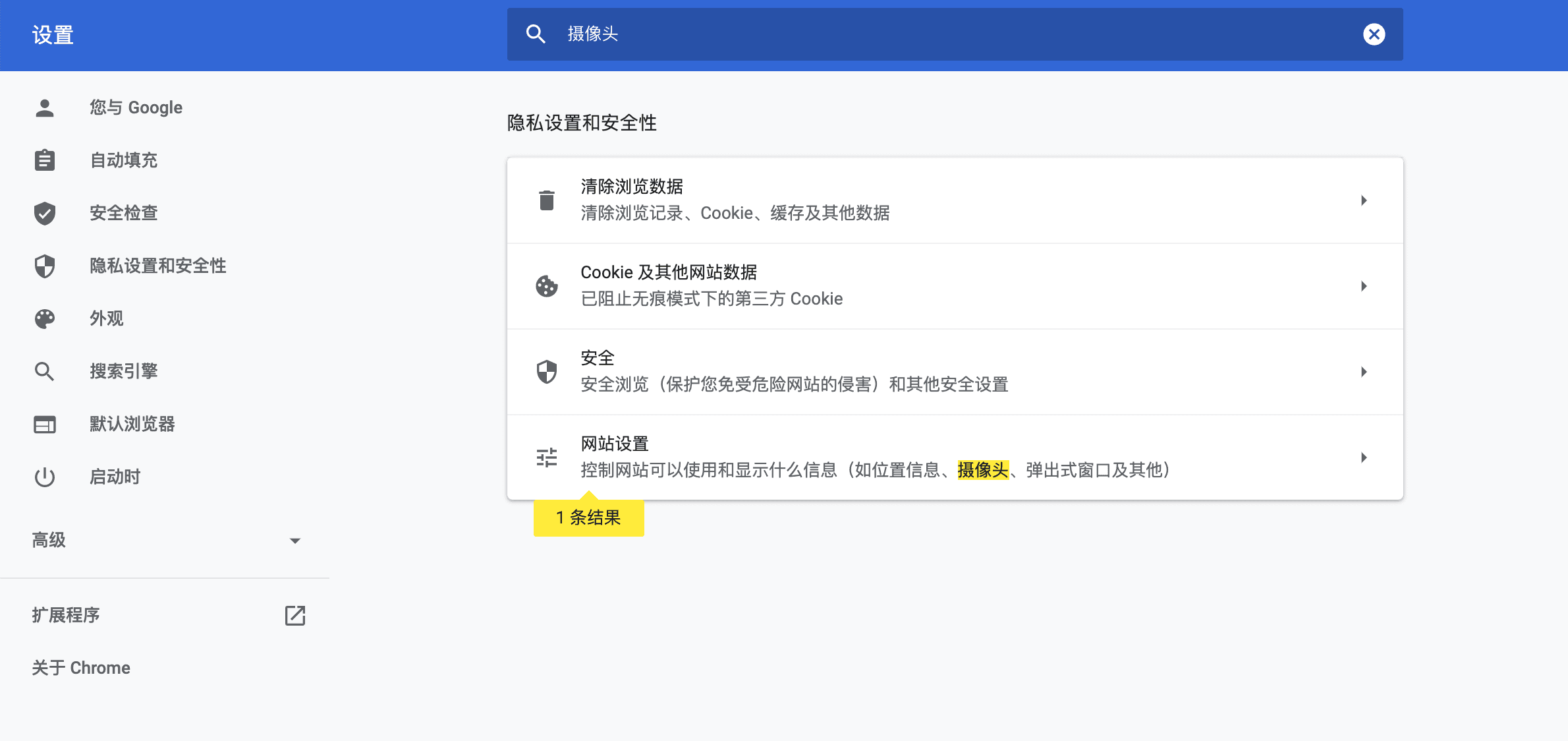Clear the search field with the X button
This screenshot has width=1568, height=741.
click(1374, 34)
